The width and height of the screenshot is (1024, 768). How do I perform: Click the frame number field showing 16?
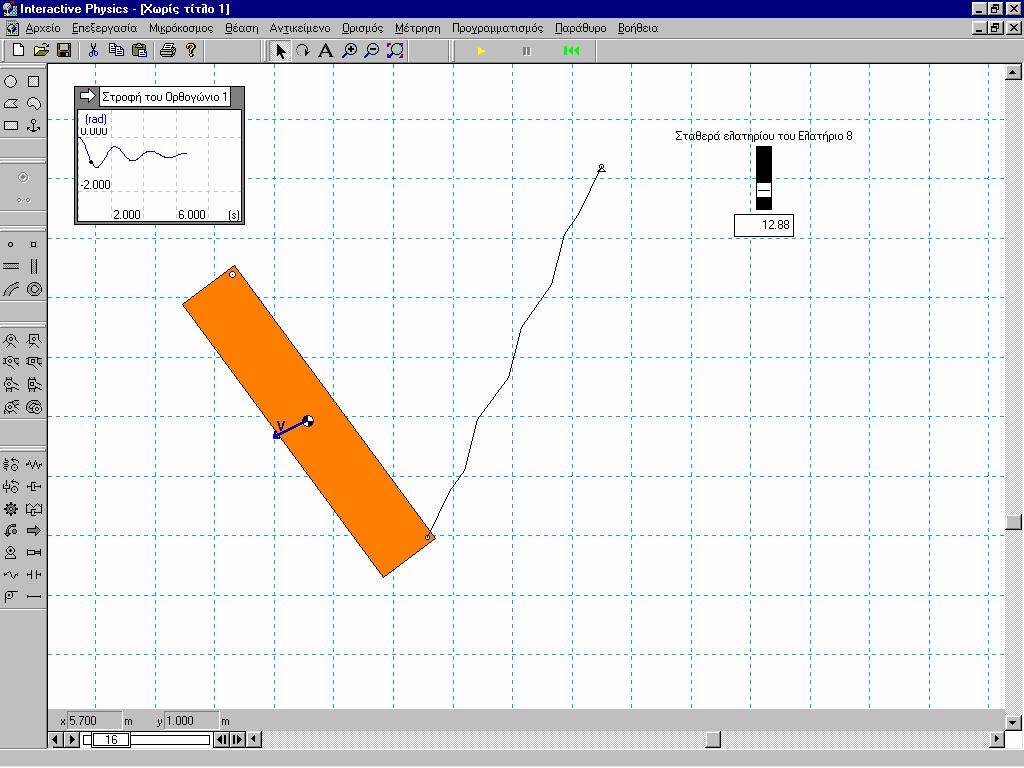(111, 740)
